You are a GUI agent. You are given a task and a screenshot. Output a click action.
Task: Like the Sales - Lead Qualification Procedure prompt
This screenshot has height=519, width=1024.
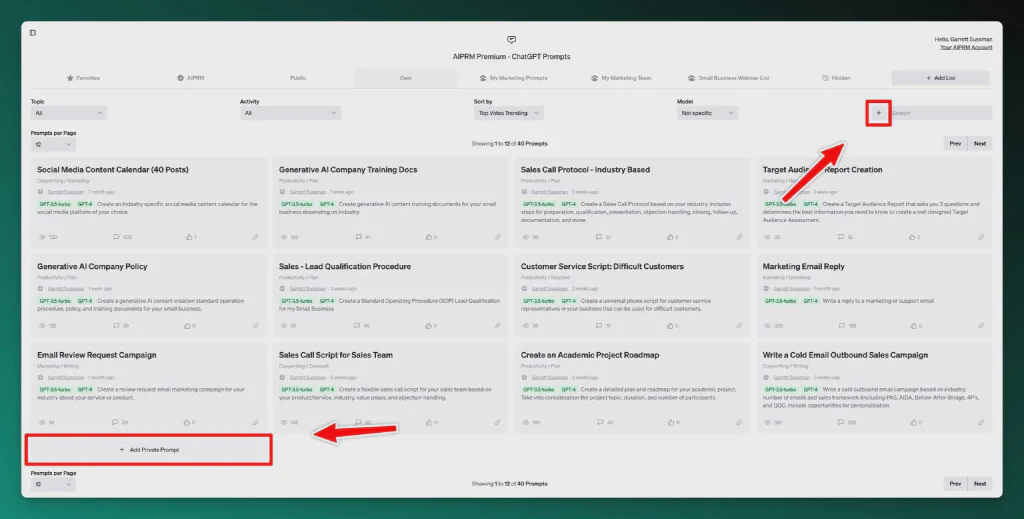[428, 325]
